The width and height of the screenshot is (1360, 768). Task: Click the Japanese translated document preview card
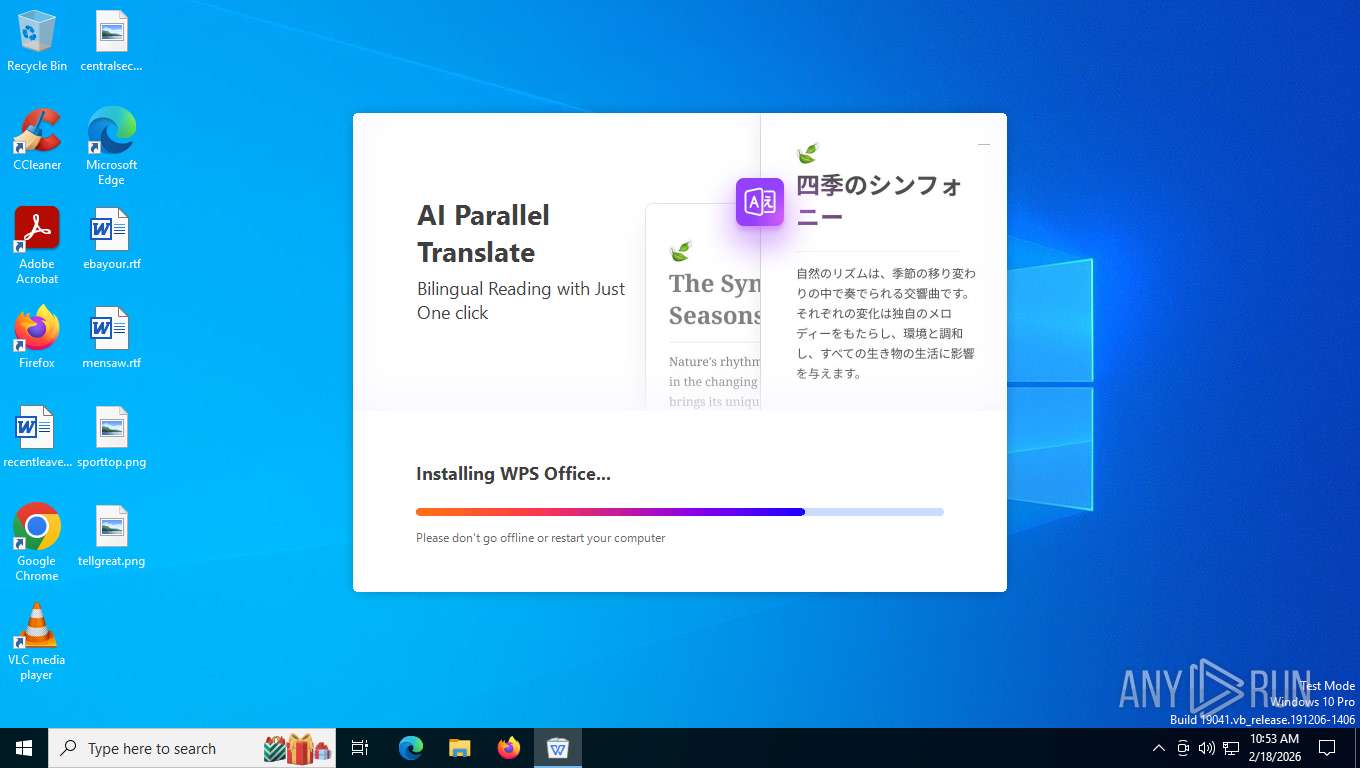883,262
